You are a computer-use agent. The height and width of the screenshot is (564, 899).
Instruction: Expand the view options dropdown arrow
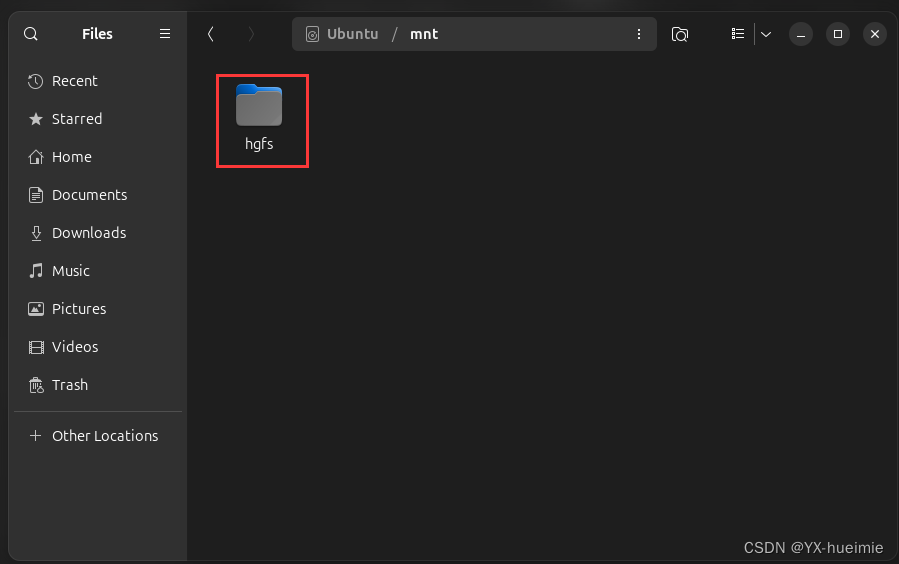766,34
